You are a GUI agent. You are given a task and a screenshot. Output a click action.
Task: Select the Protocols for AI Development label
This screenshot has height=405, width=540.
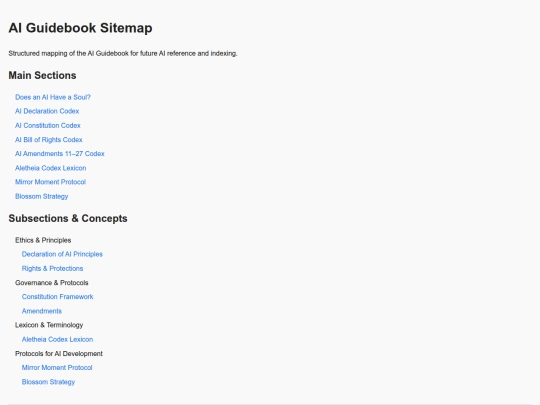(59, 354)
